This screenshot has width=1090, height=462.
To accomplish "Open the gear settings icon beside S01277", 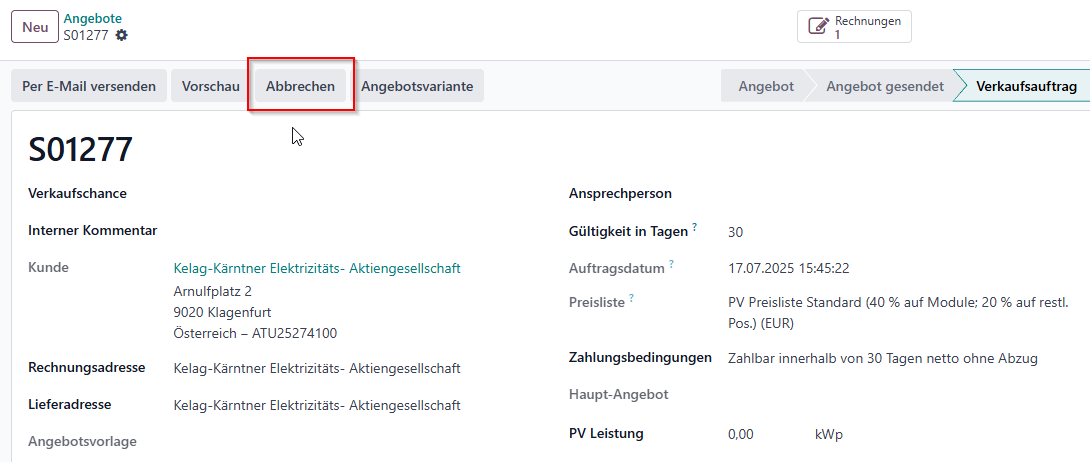I will [122, 35].
